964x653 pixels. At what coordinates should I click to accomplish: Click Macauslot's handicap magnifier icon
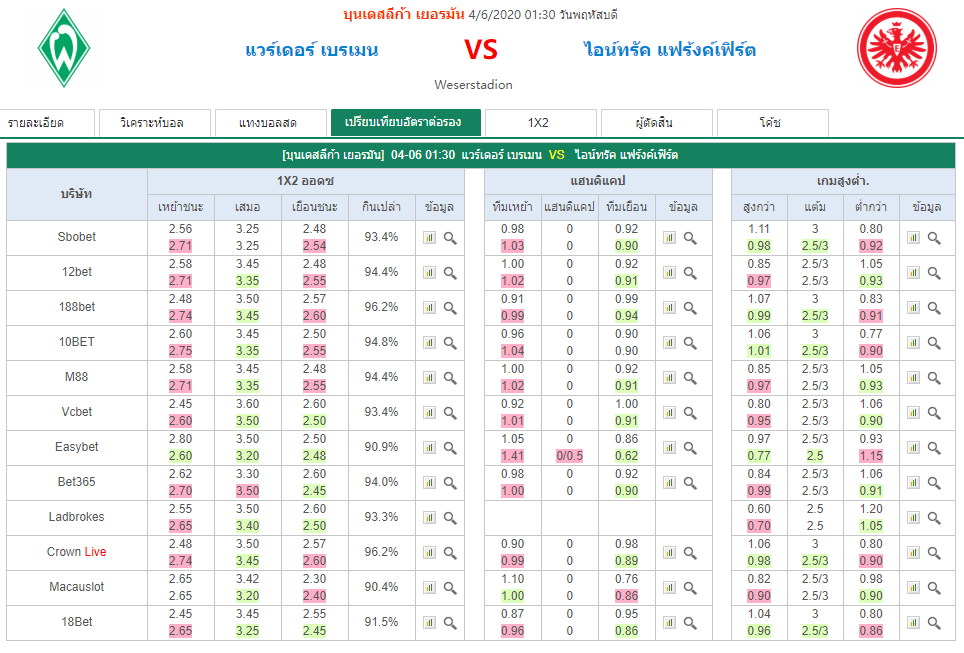click(690, 588)
